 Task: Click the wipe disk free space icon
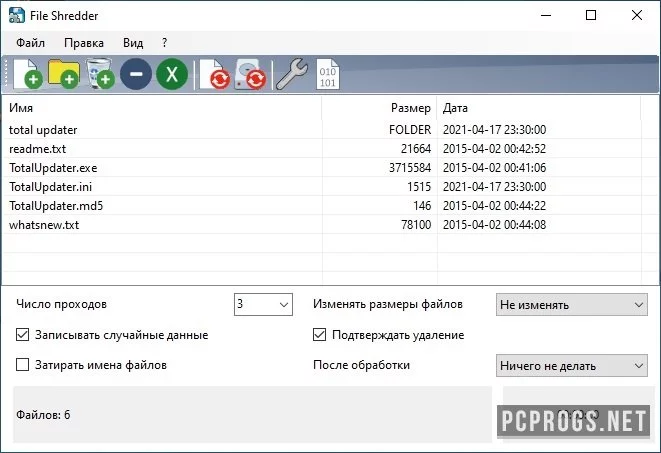tap(251, 74)
